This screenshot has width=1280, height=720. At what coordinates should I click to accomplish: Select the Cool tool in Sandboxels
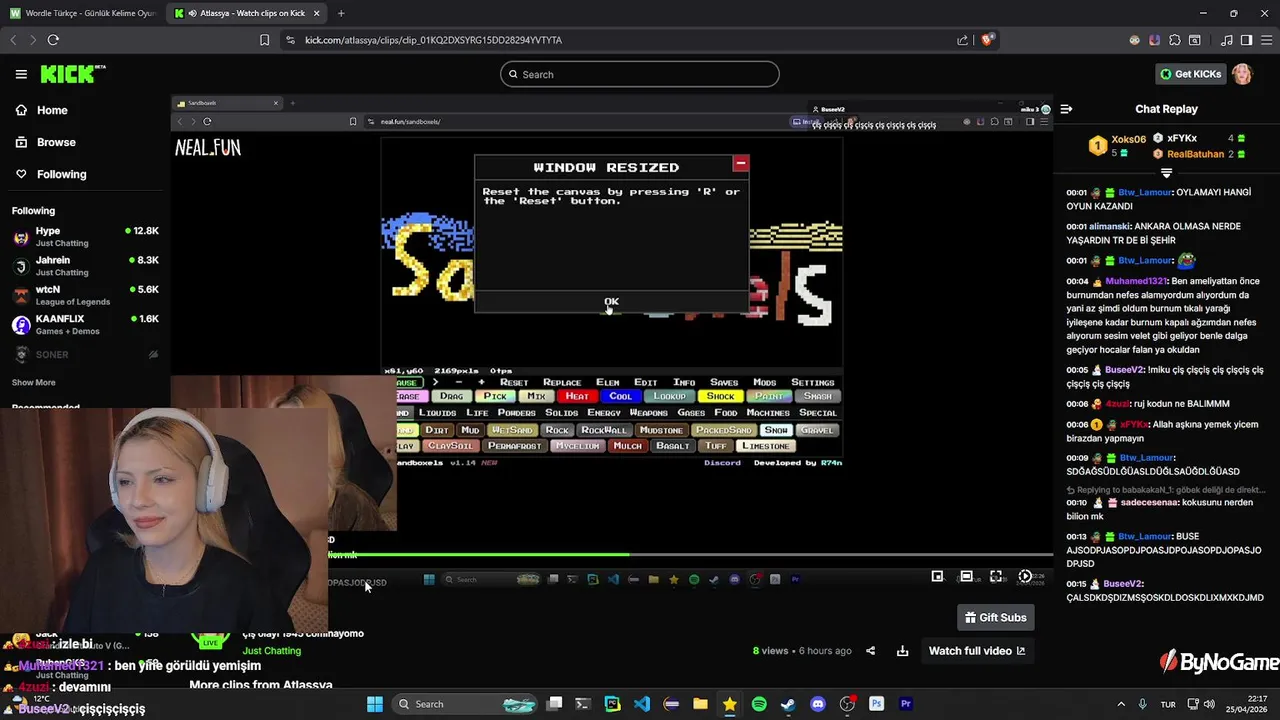(x=621, y=396)
